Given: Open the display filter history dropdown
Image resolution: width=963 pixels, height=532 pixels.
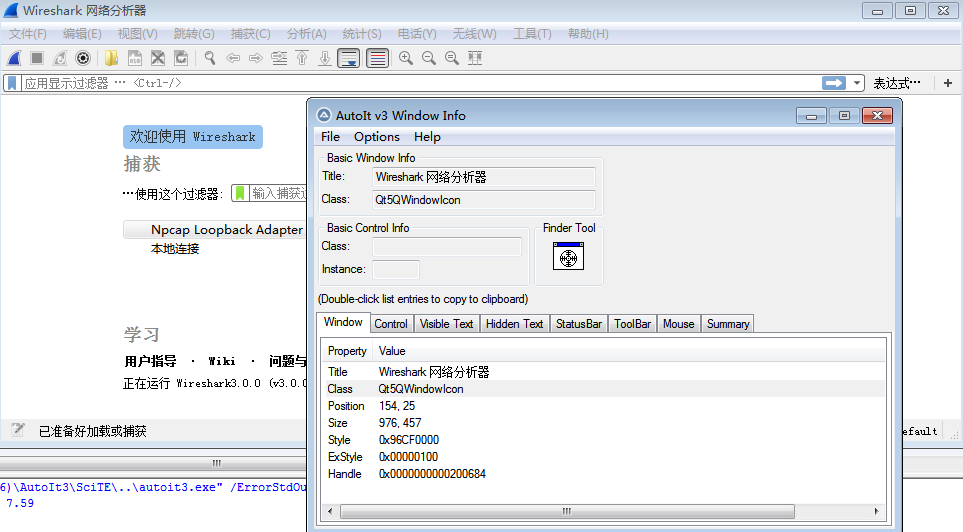Looking at the screenshot, I should point(857,83).
